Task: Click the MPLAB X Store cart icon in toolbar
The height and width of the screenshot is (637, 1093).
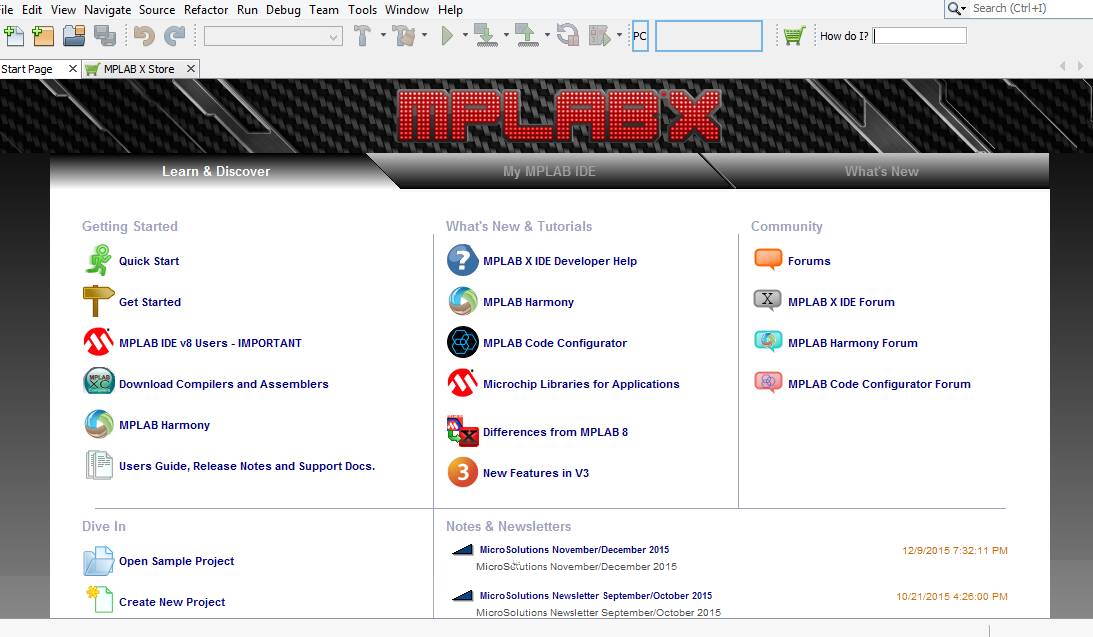Action: point(794,36)
